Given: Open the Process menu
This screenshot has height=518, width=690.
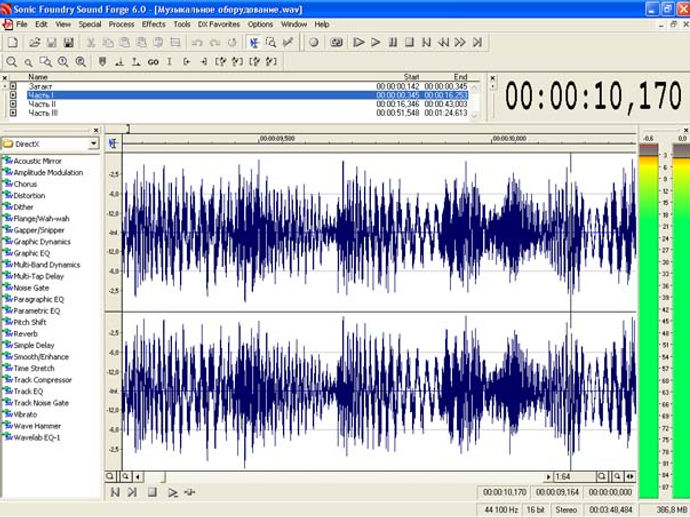Looking at the screenshot, I should [x=121, y=24].
